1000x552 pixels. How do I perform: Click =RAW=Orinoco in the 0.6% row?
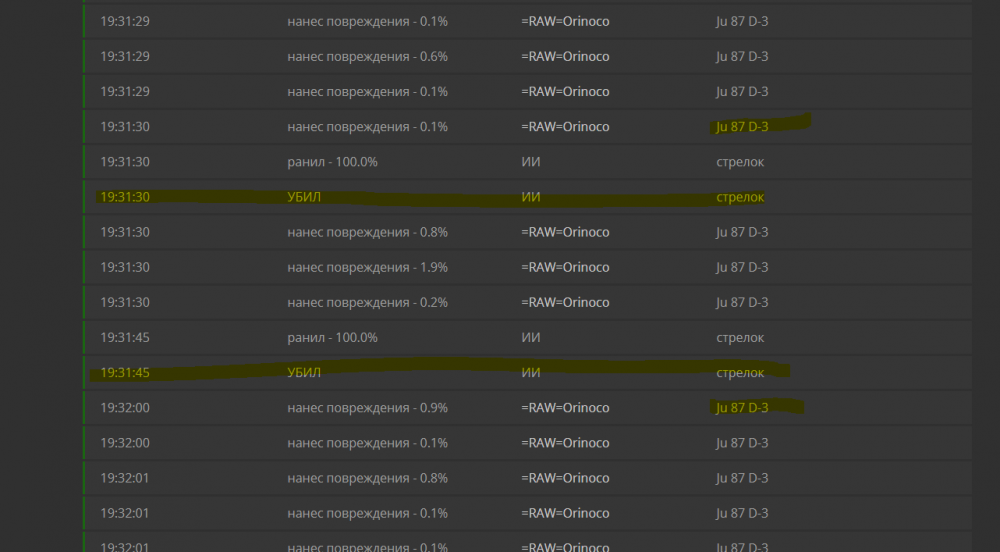click(x=565, y=57)
